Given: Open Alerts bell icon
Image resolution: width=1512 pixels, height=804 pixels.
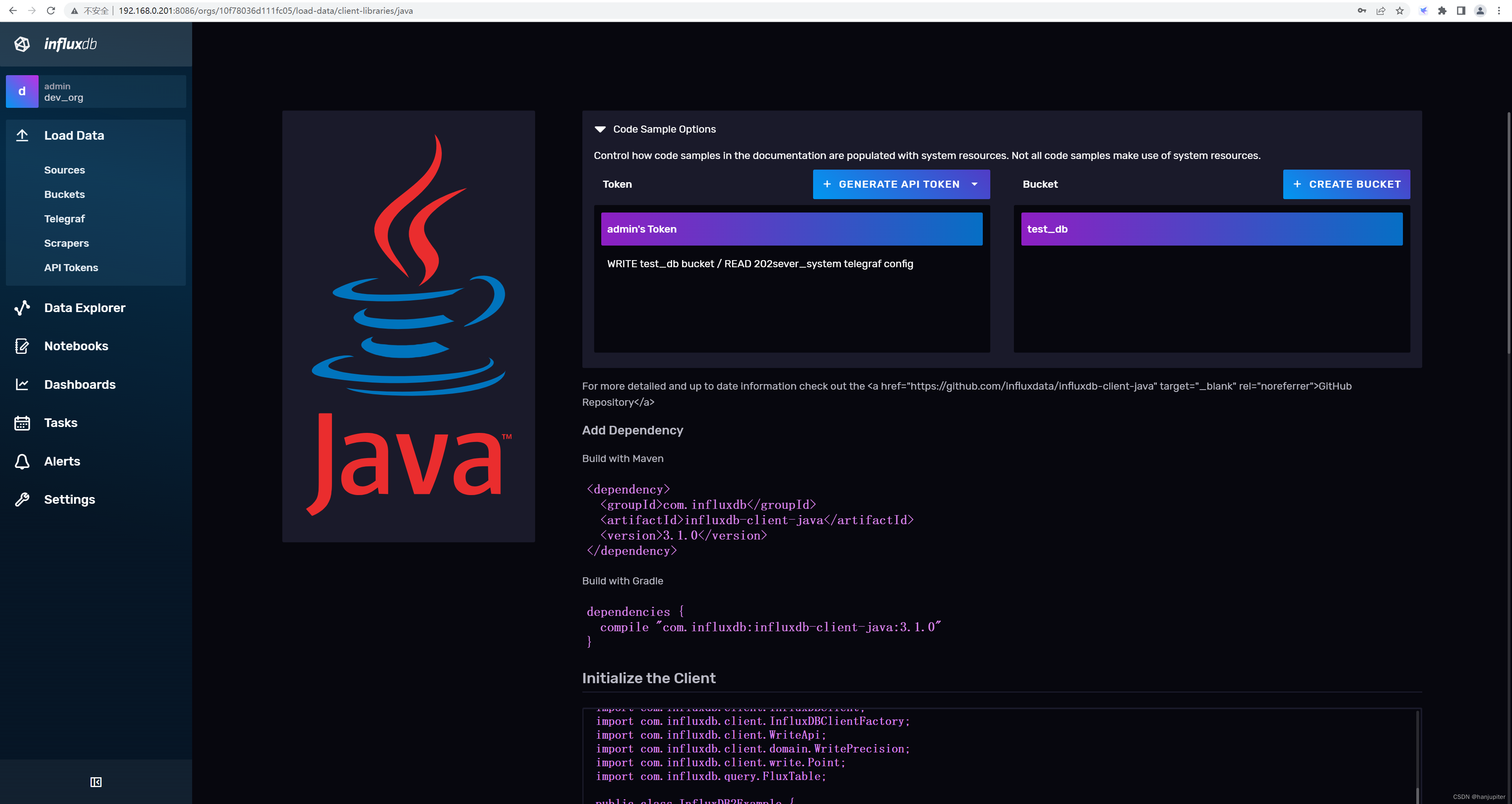Looking at the screenshot, I should [x=22, y=462].
